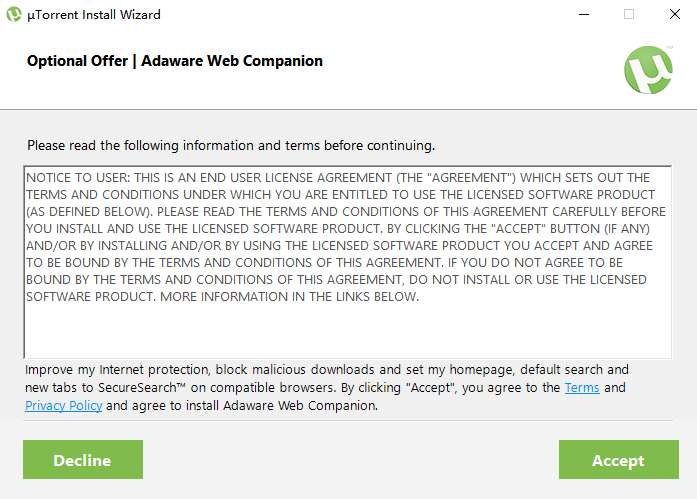Click the greyed-out maximize window button
697x499 pixels.
(x=629, y=15)
